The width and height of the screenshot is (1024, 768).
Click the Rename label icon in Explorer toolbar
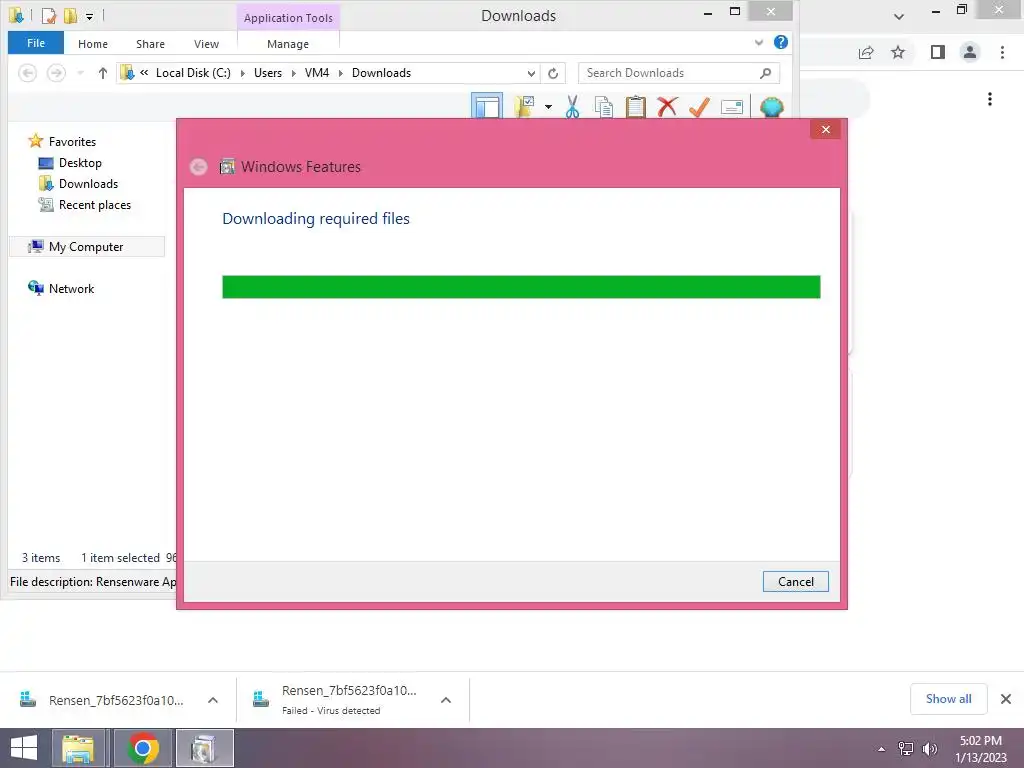click(731, 107)
